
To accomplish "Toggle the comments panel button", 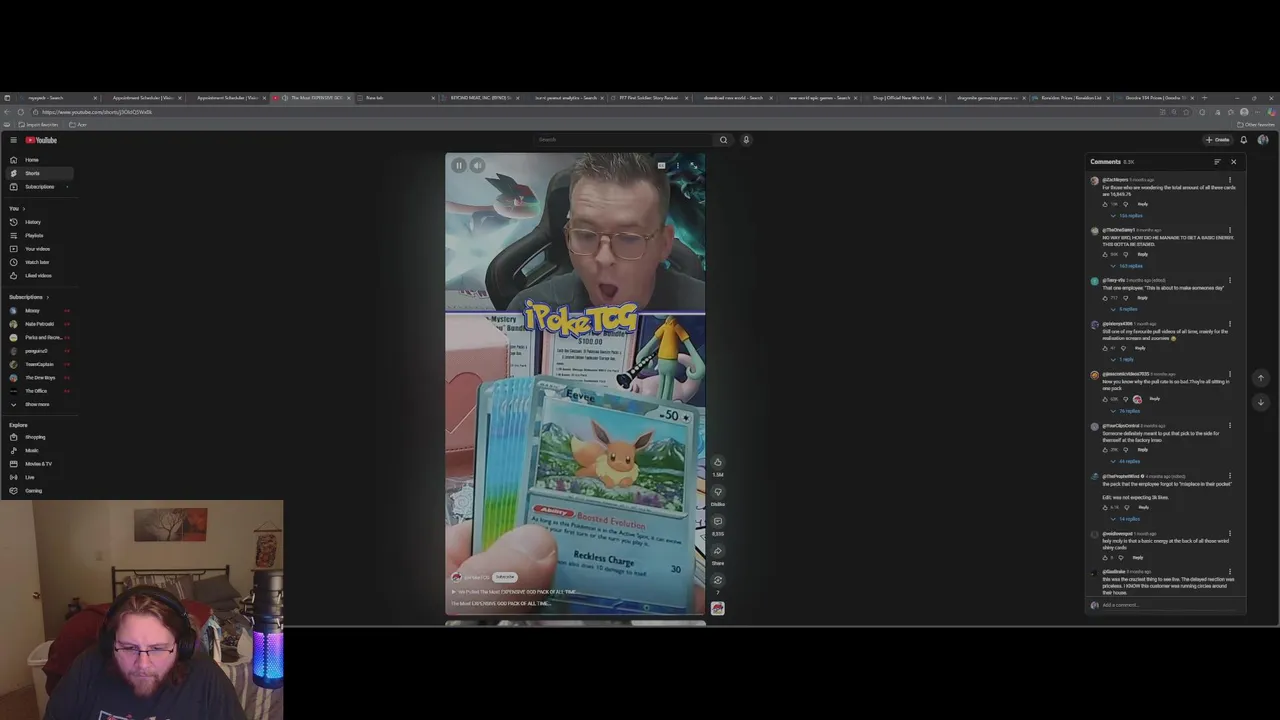I will click(x=717, y=521).
